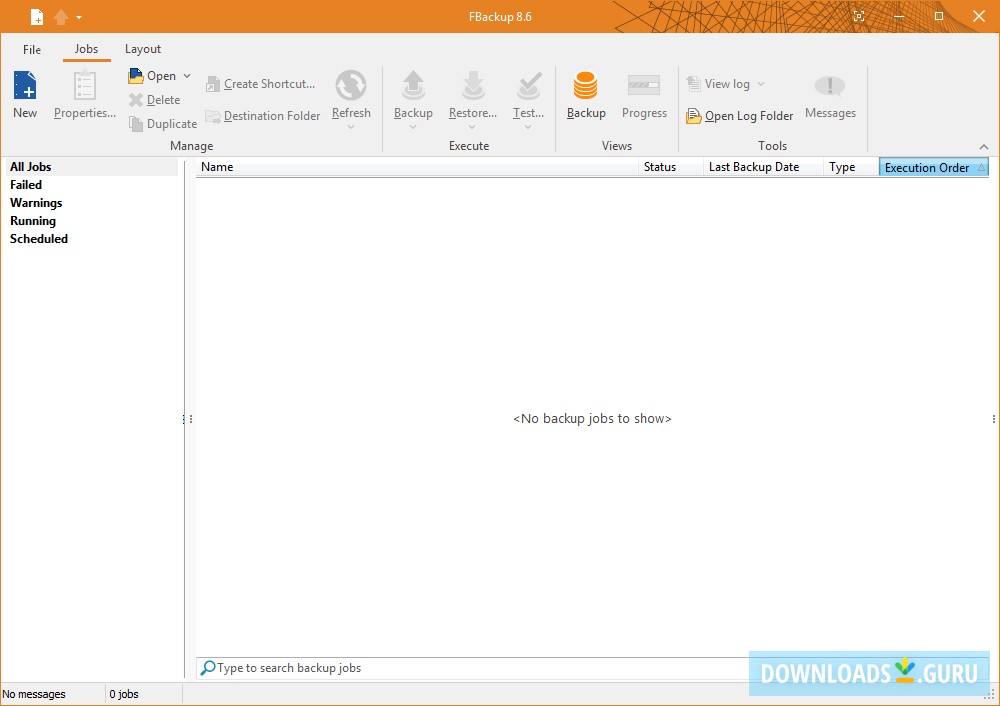Toggle sort on Execution Order column
The height and width of the screenshot is (706, 1000).
pyautogui.click(x=934, y=167)
